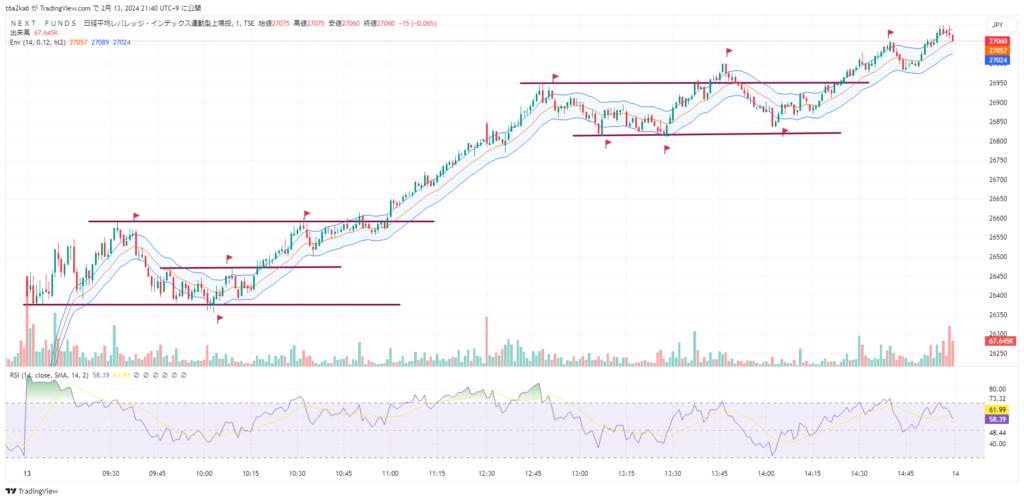The height and width of the screenshot is (501, 1024).
Task: Select the flag above the 09:30 peak
Action: (x=135, y=214)
